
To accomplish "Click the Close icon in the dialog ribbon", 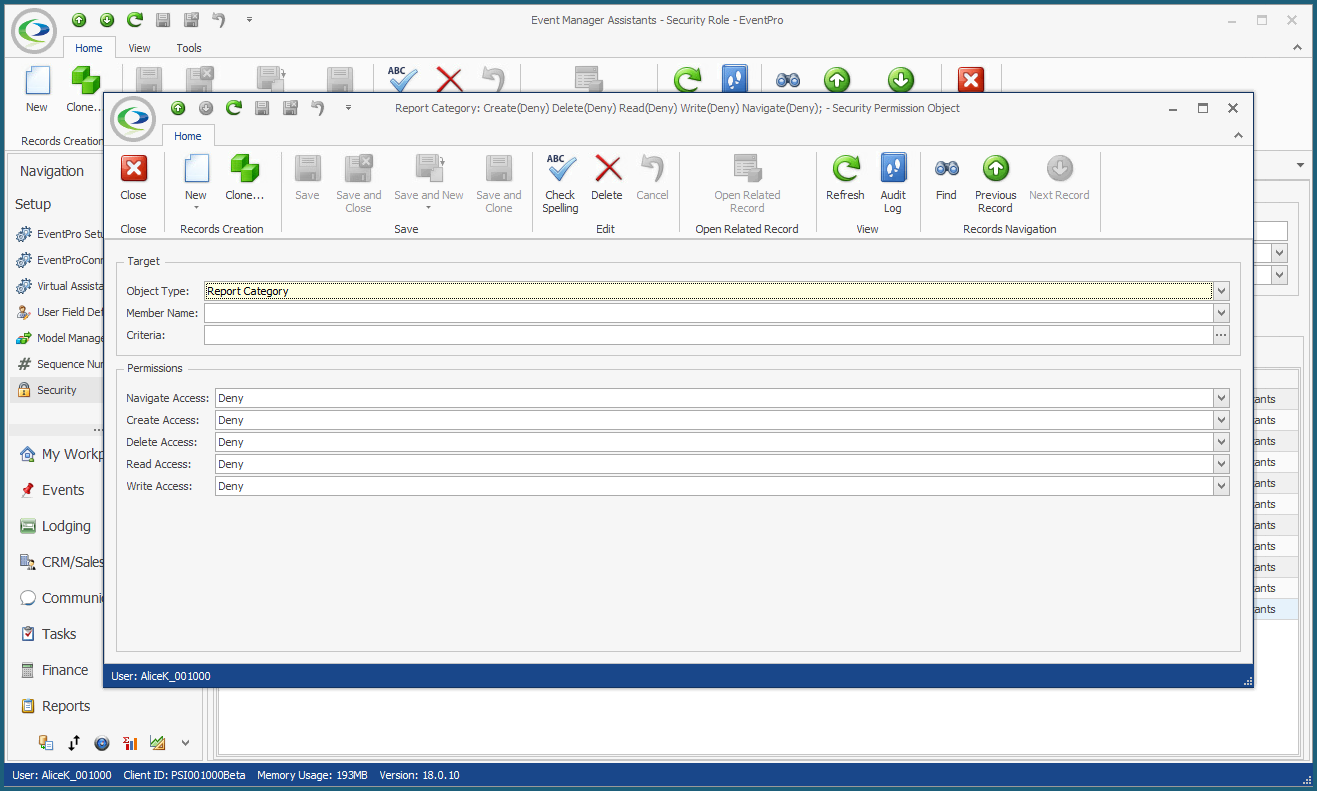I will pyautogui.click(x=134, y=168).
